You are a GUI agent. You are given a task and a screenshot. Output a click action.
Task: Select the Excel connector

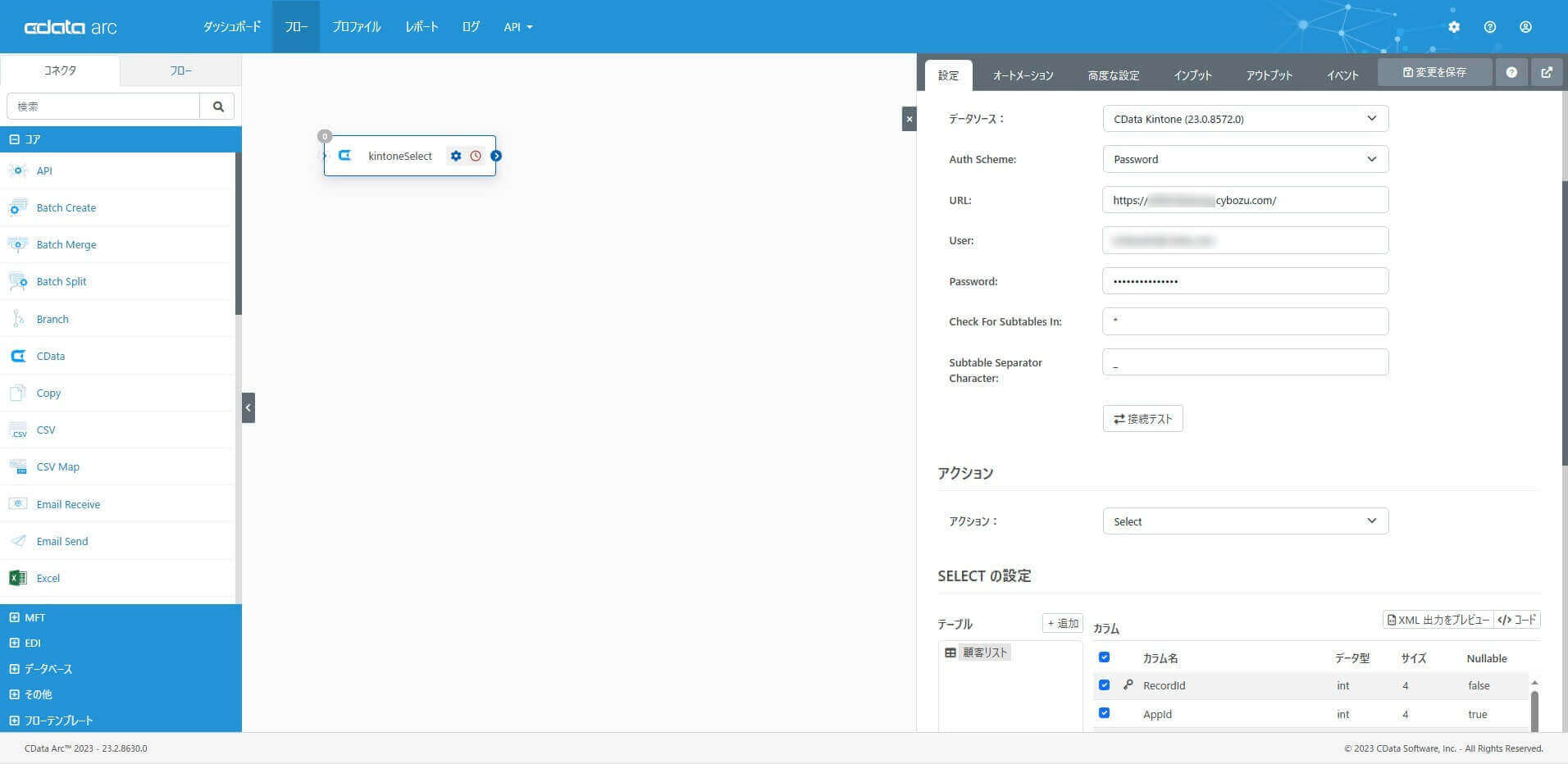click(x=48, y=578)
